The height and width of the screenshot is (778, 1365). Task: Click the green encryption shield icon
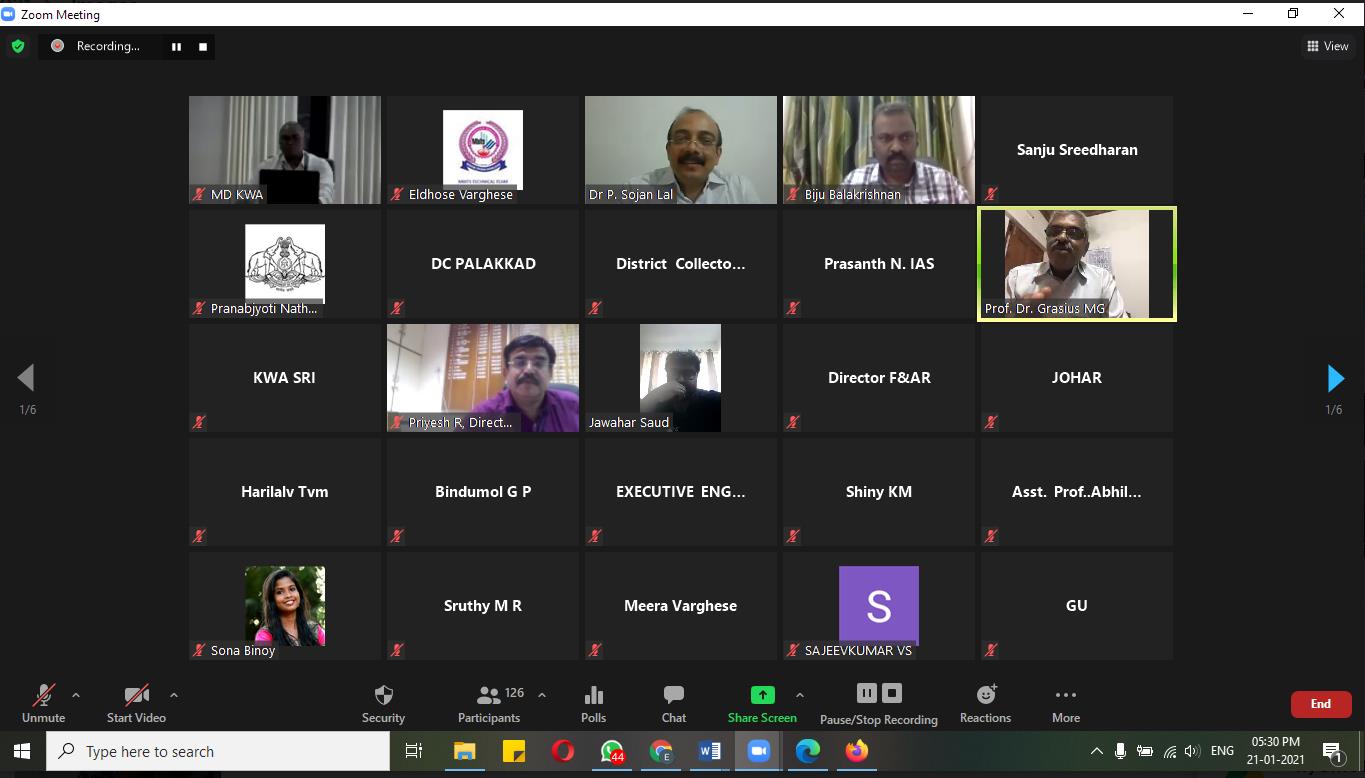[18, 46]
